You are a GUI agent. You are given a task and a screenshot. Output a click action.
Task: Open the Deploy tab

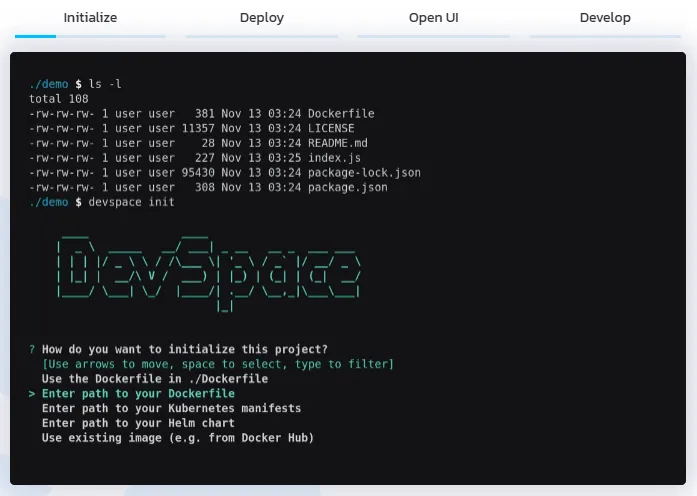tap(262, 18)
